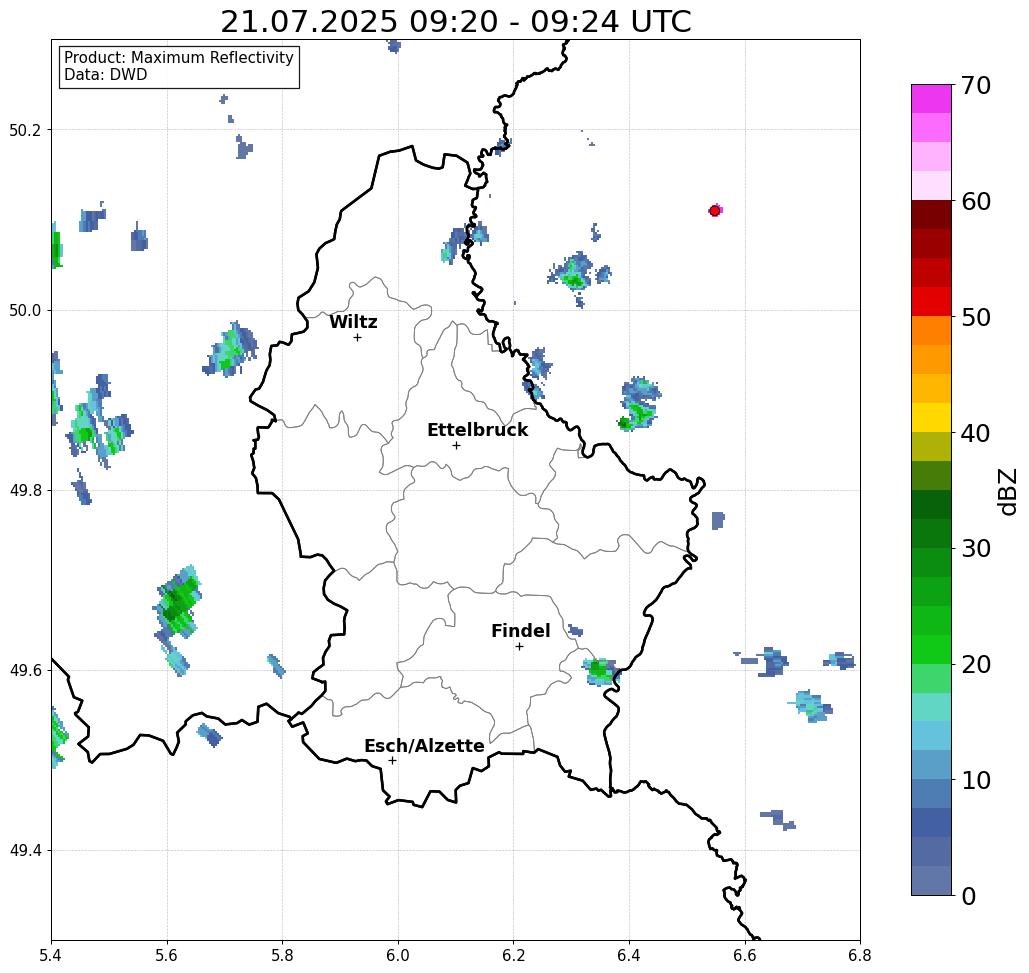
Task: Click the plus marker below Findel
Action: tap(519, 647)
